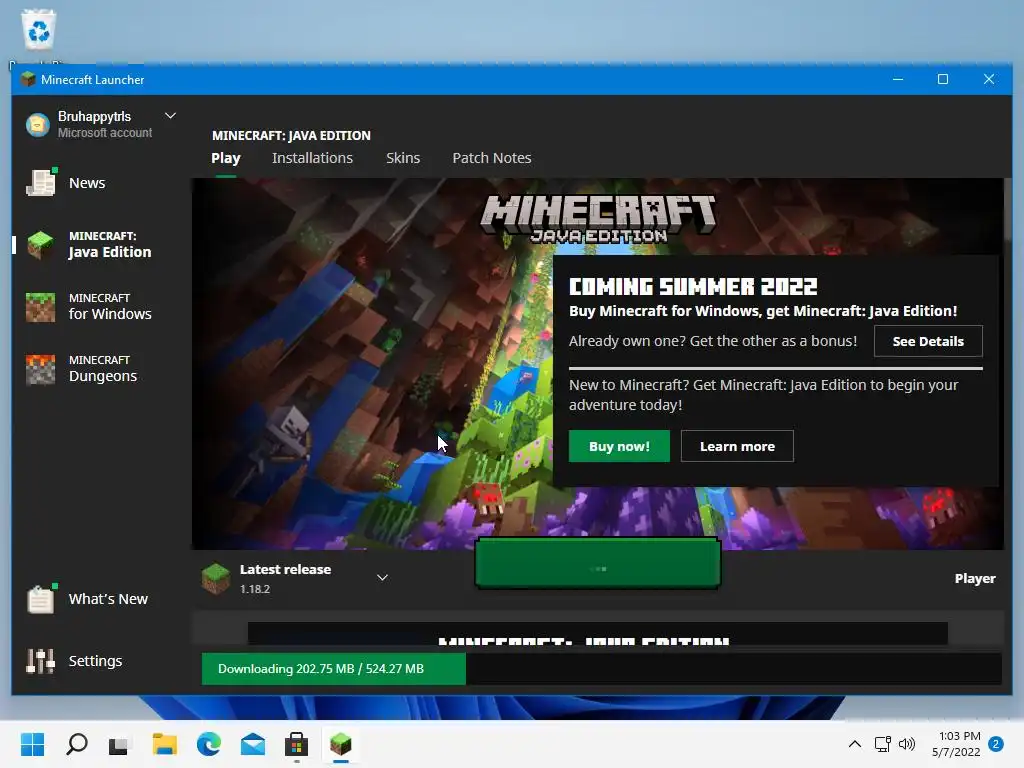This screenshot has width=1024, height=768.
Task: Open Microsoft Store from the taskbar
Action: (x=296, y=744)
